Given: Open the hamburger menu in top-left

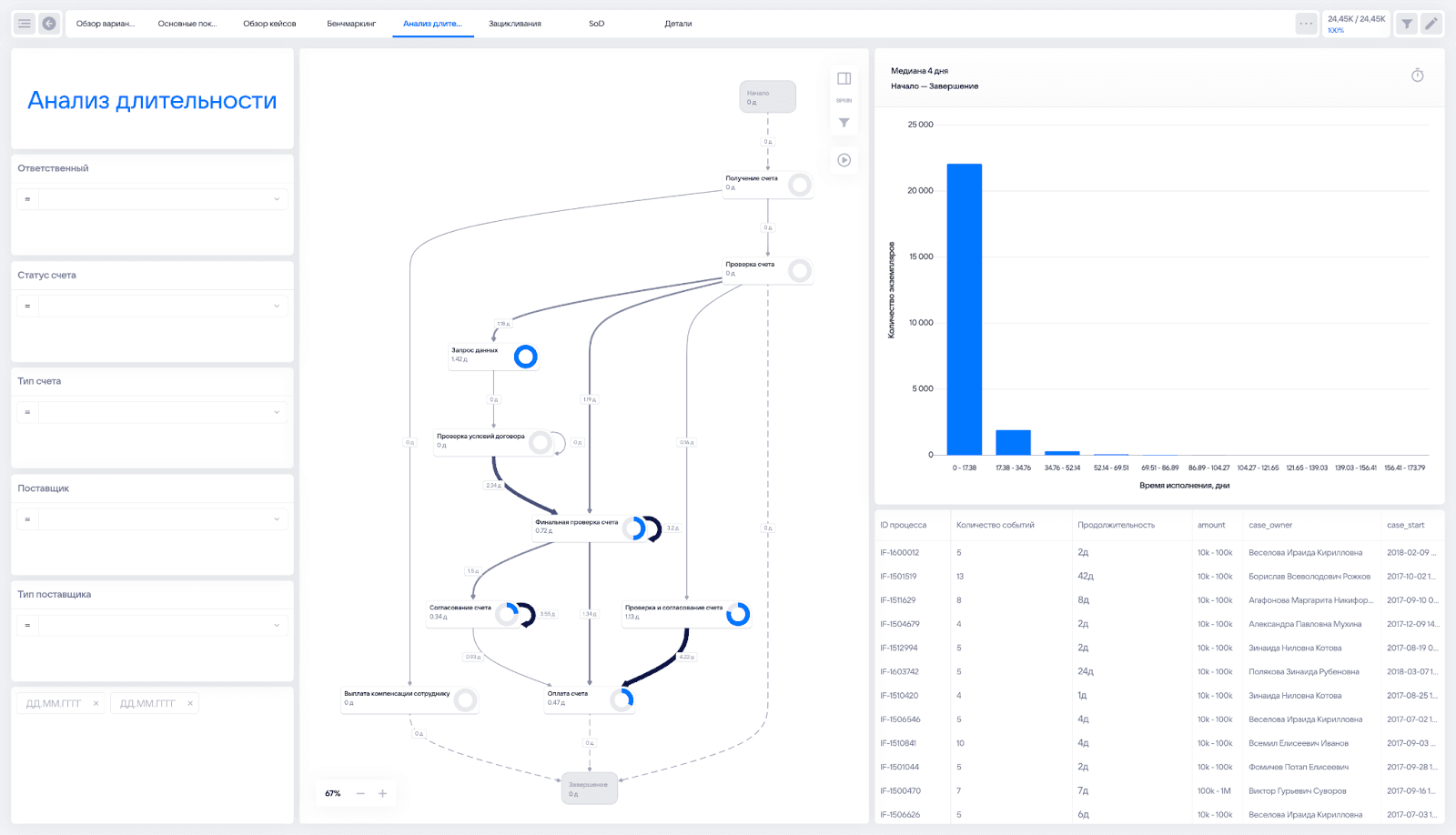Looking at the screenshot, I should [x=25, y=24].
